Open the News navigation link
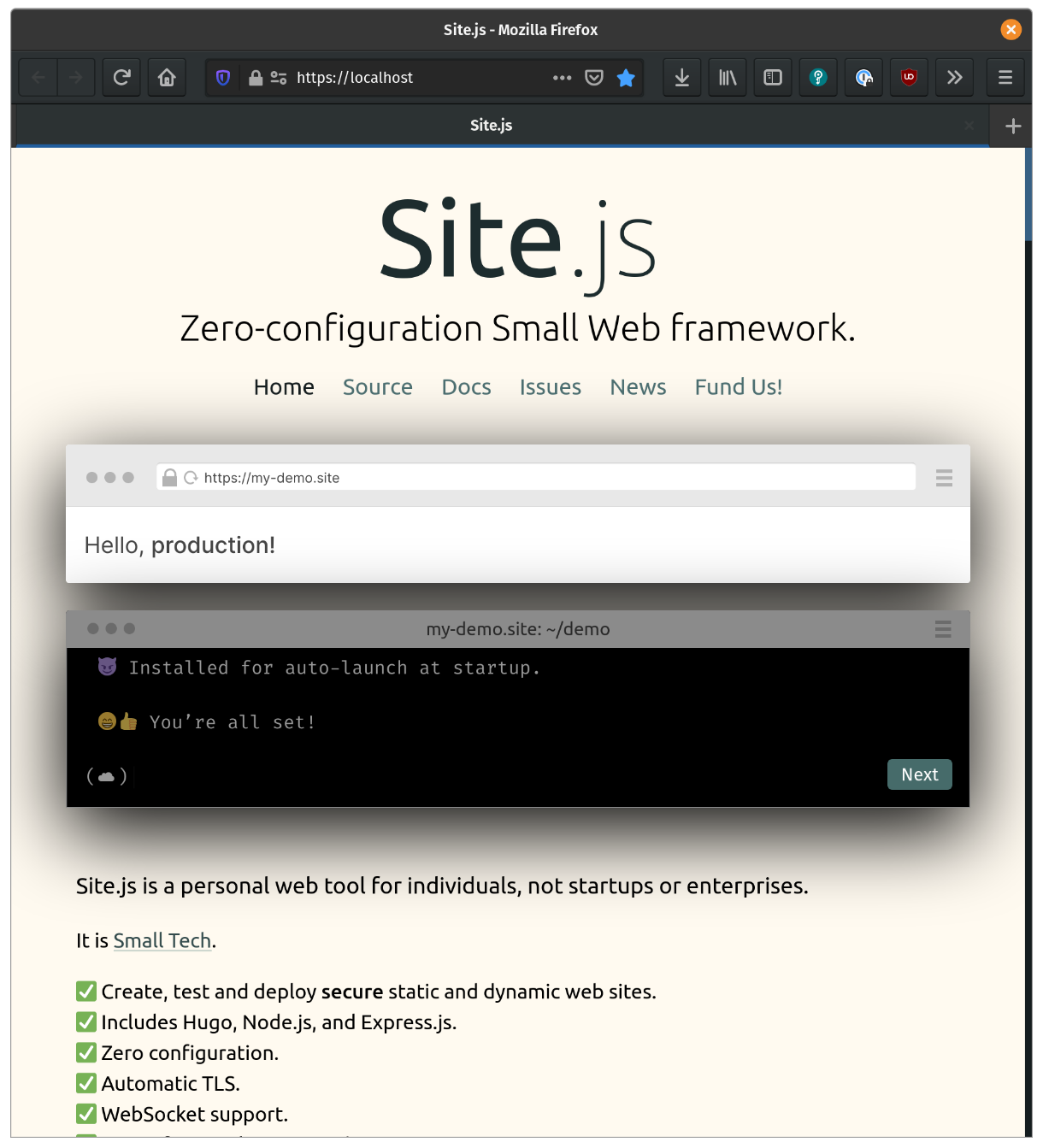1043x1148 pixels. (x=638, y=387)
